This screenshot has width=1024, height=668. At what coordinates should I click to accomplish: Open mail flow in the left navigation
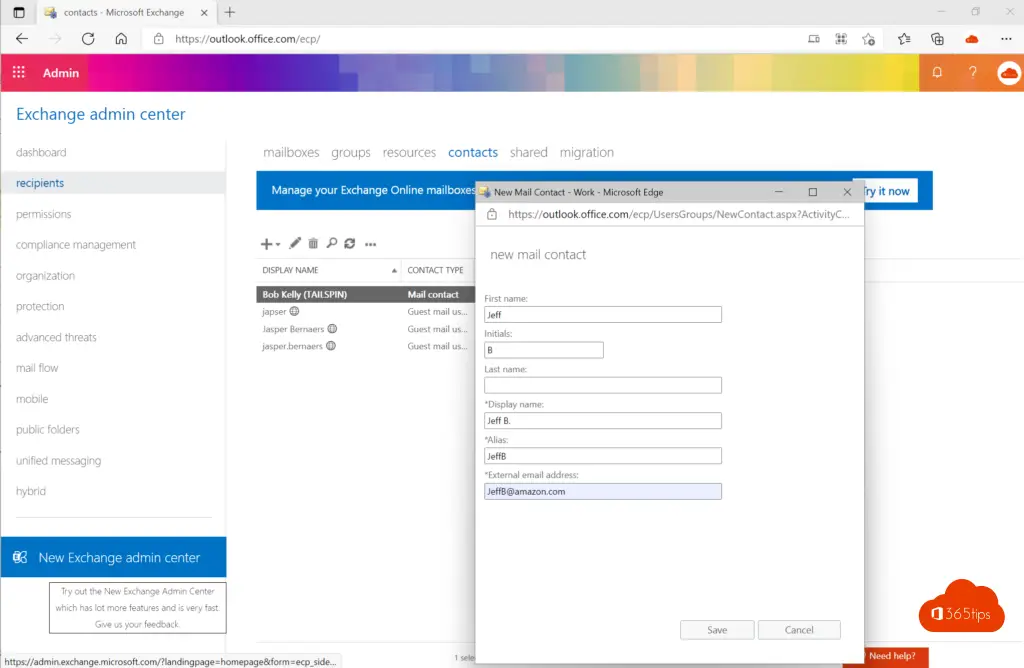[x=37, y=368]
